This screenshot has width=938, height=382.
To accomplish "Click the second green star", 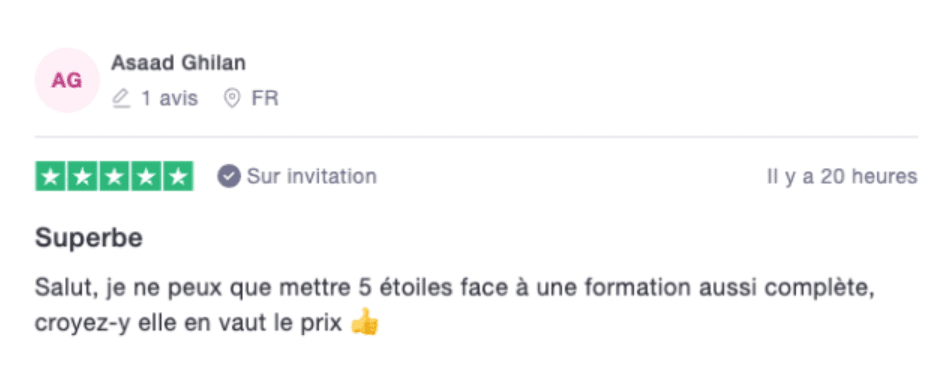I will pyautogui.click(x=83, y=176).
